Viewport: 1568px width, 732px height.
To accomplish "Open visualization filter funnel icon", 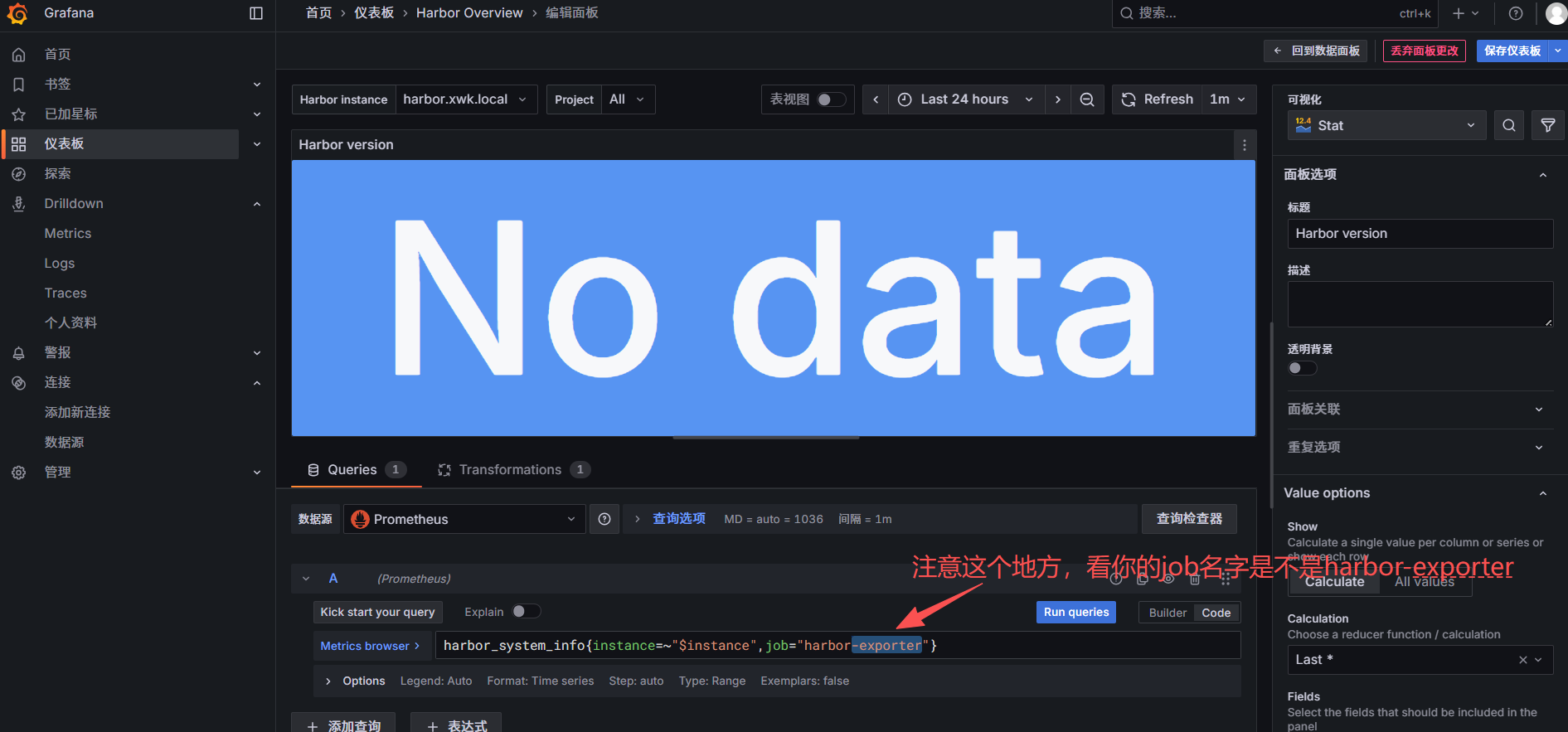I will click(1548, 125).
